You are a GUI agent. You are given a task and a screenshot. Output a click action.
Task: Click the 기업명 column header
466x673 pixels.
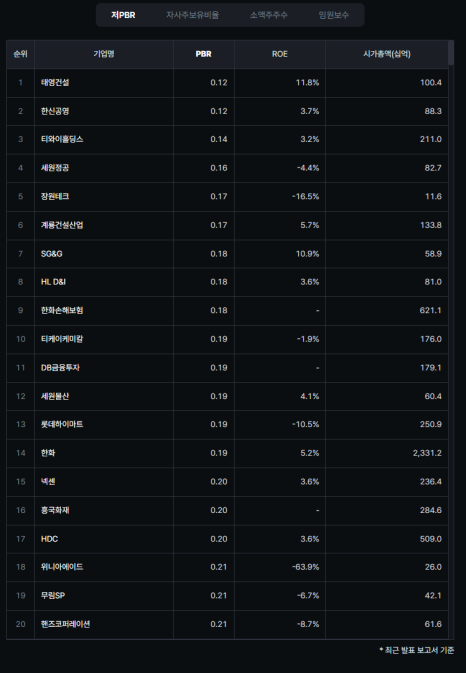(x=104, y=54)
